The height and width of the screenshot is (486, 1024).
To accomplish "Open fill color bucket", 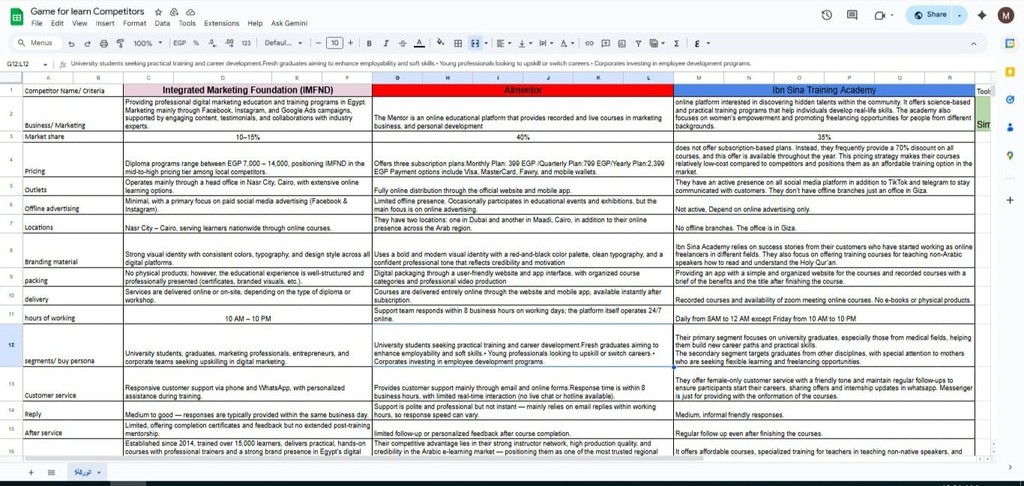I will [x=440, y=42].
